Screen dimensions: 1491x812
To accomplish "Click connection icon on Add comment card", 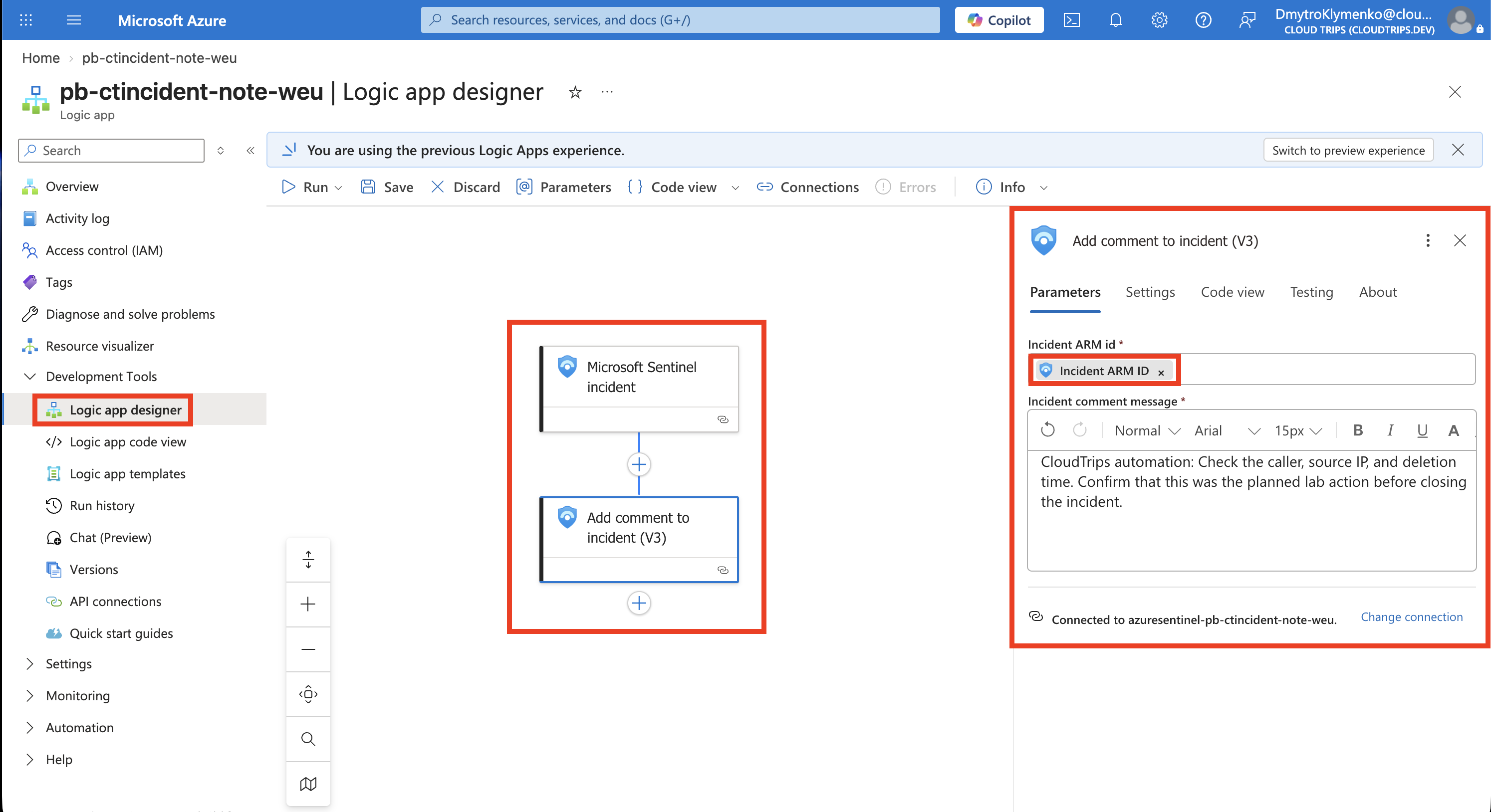I will click(723, 570).
